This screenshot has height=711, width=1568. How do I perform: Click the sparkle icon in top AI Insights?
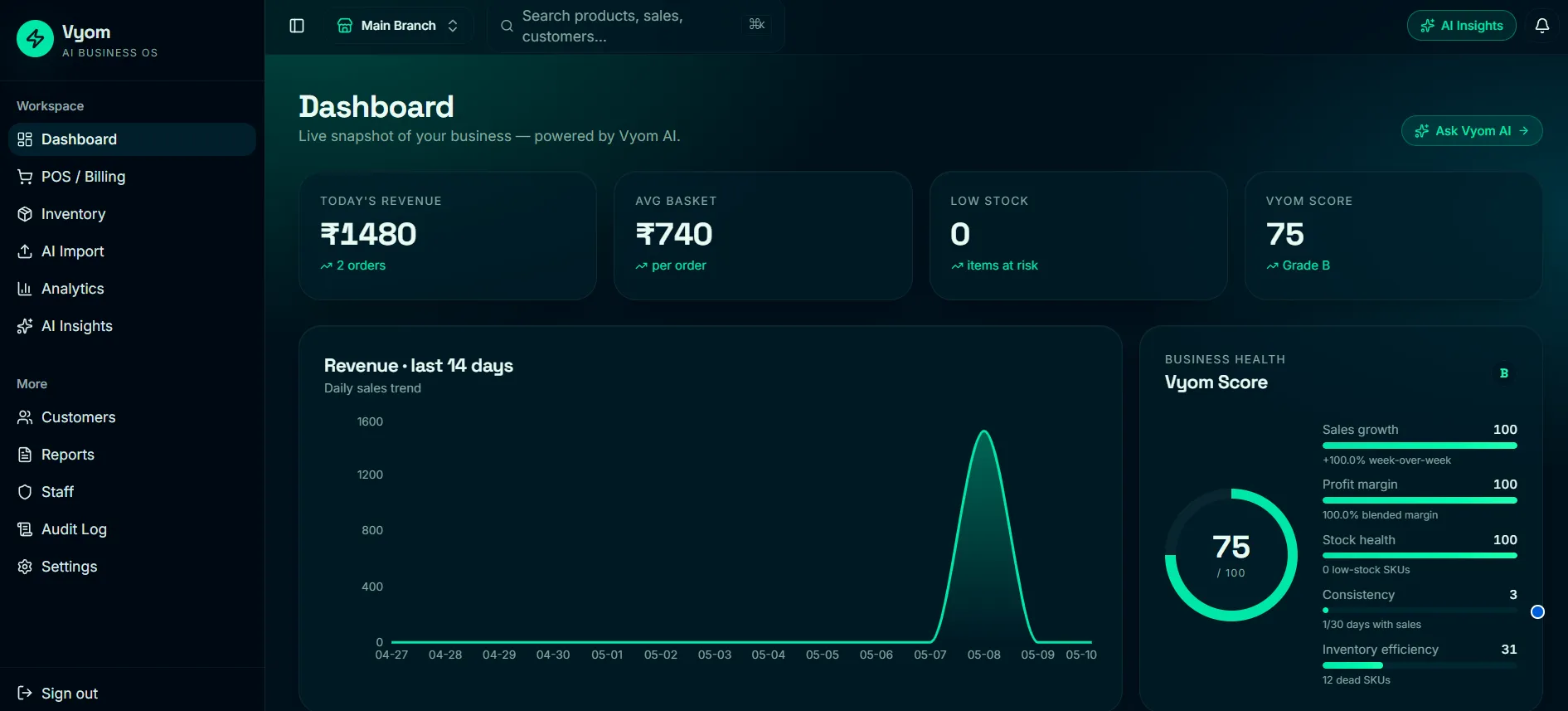(1428, 26)
